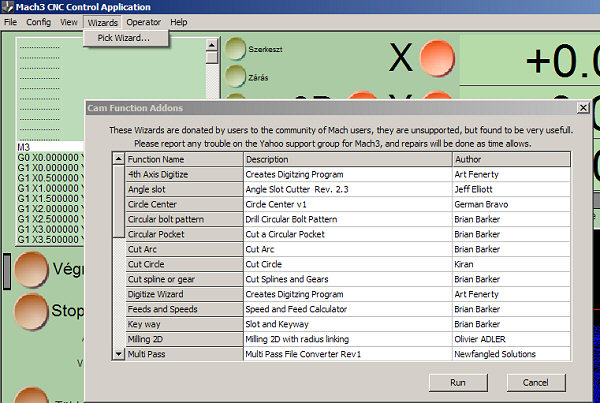
Task: Click the 'G1 X3.500000' G-code line
Action: pyautogui.click(x=50, y=240)
